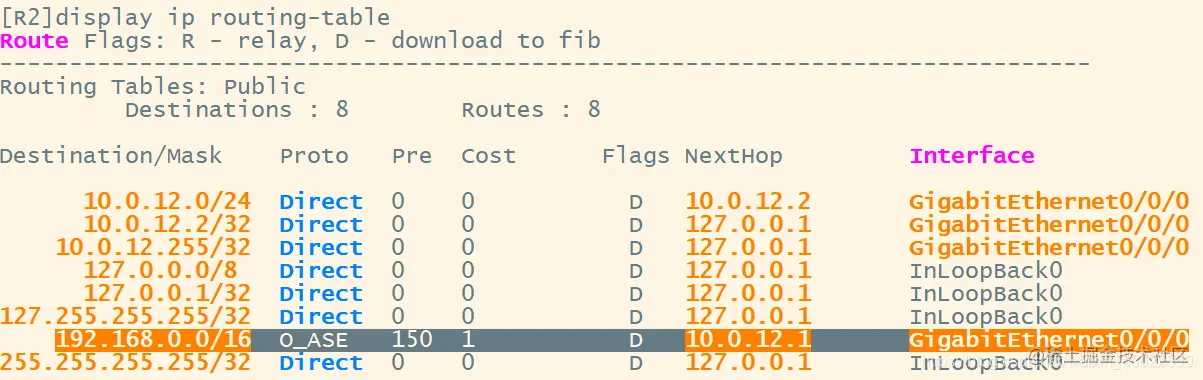The width and height of the screenshot is (1203, 380).
Task: Click GigabitEthernet0/0/0 in the 192.168.0.0/16 row
Action: tap(1049, 340)
